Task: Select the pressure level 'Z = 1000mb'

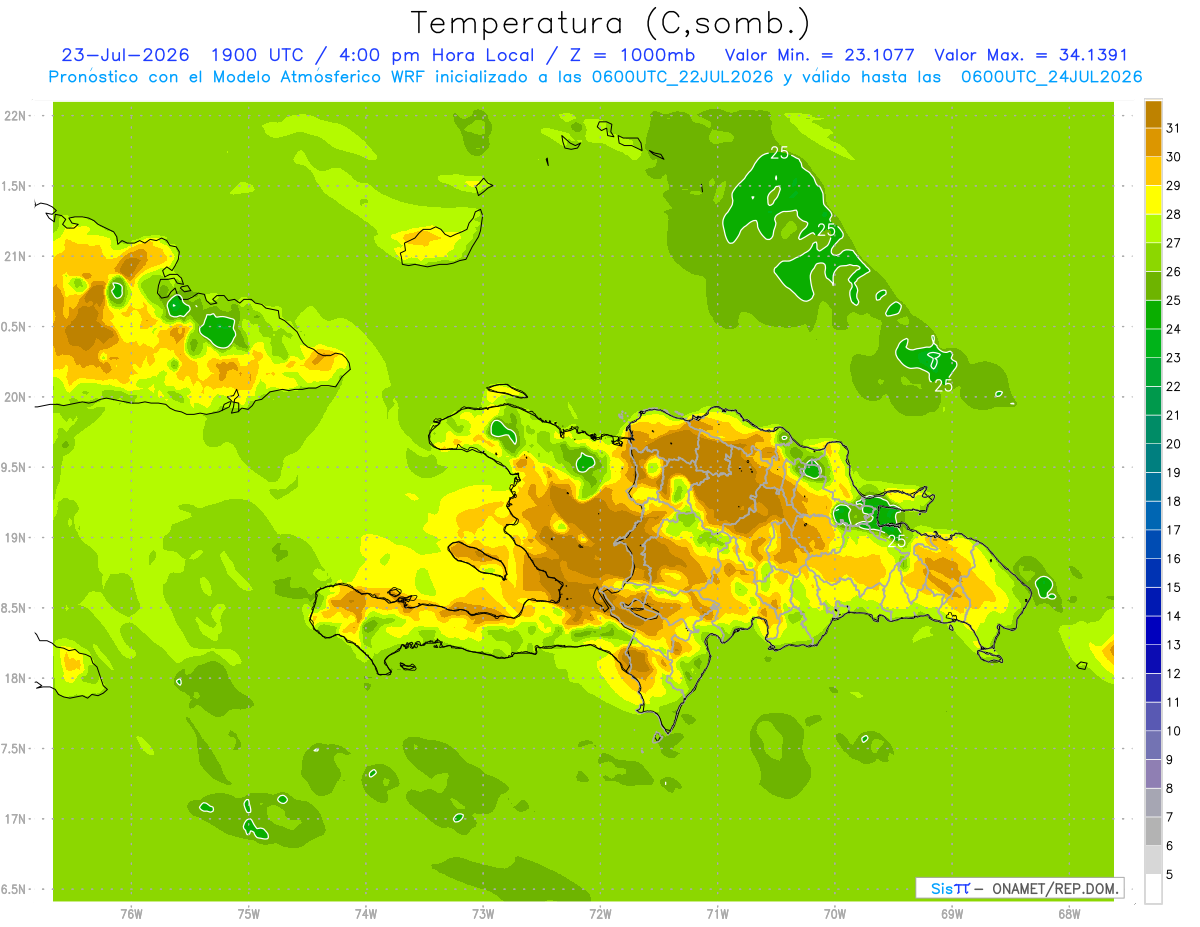Action: click(x=633, y=55)
